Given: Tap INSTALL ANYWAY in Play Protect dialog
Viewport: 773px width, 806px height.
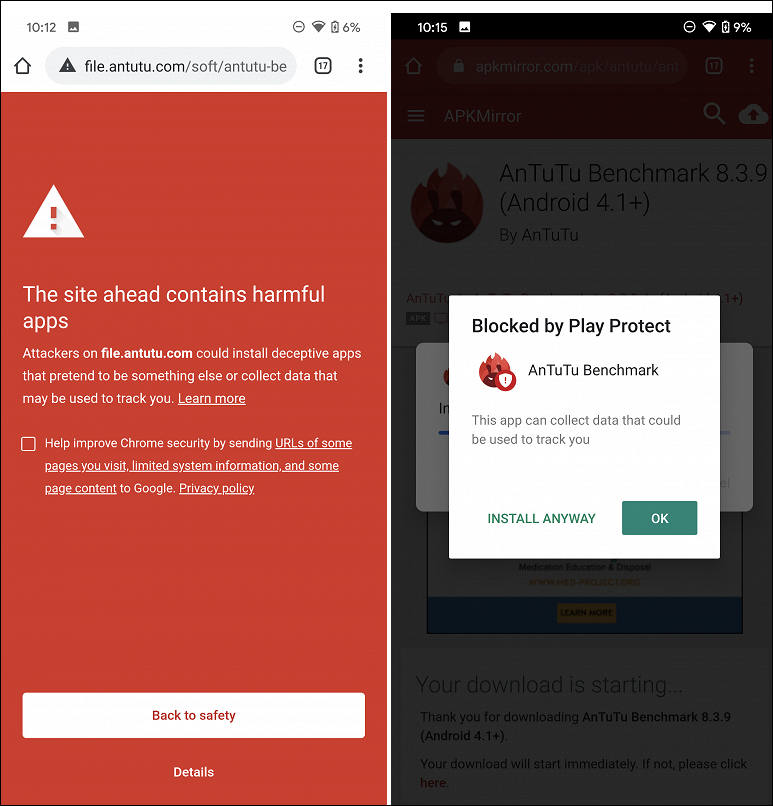Looking at the screenshot, I should coord(541,518).
